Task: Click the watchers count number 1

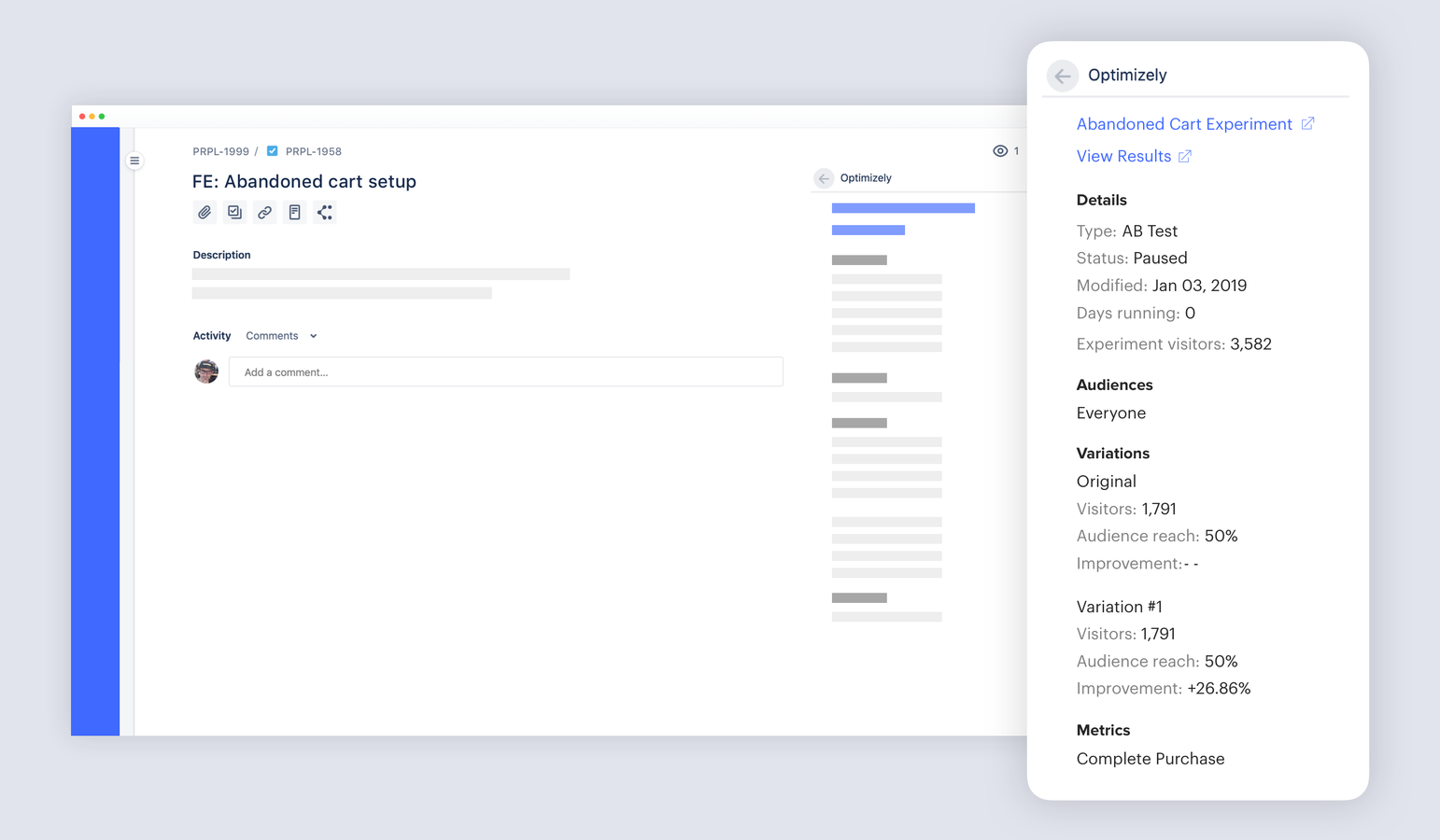Action: click(x=1016, y=151)
